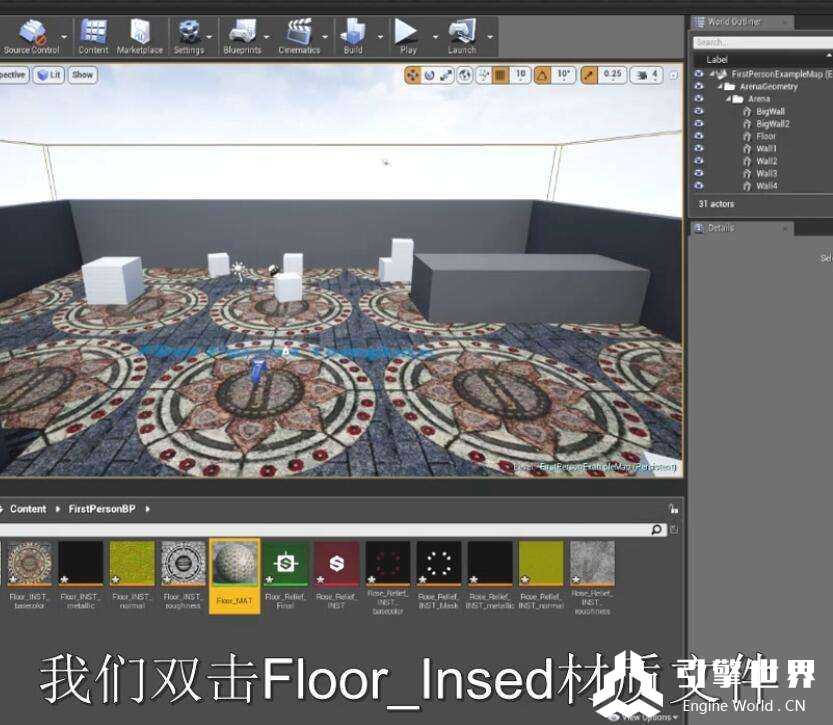Toggle visibility eye for Floor actor

point(698,136)
